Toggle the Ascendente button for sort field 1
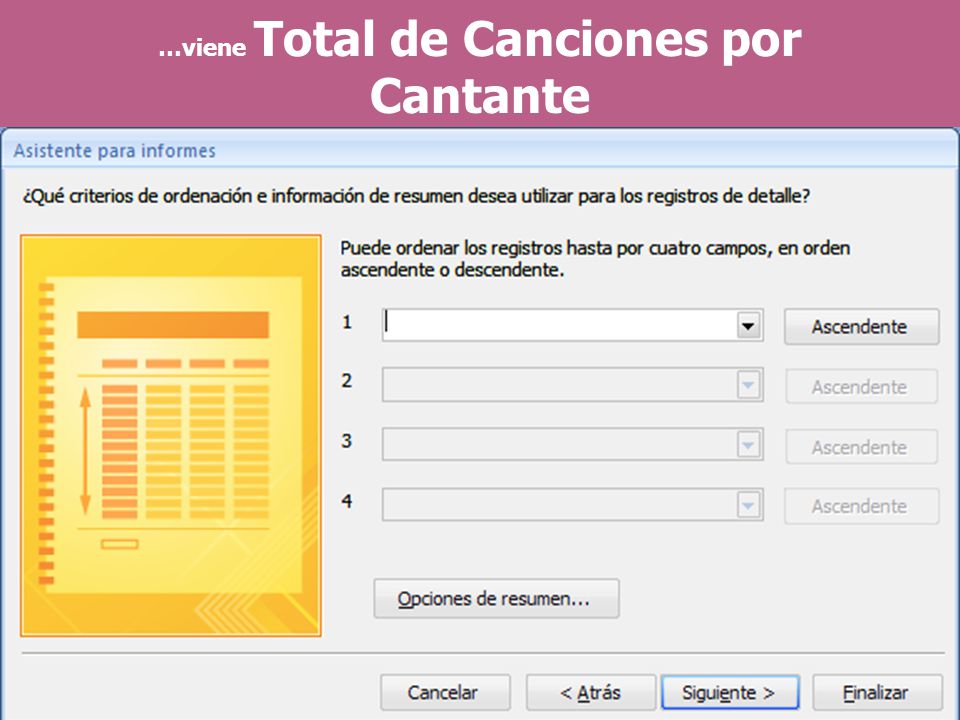 point(861,327)
